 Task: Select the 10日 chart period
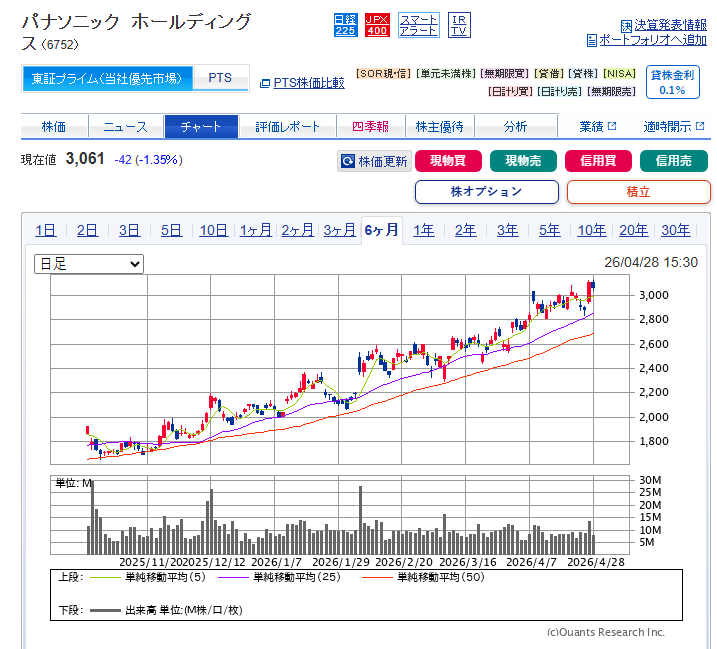(x=214, y=230)
